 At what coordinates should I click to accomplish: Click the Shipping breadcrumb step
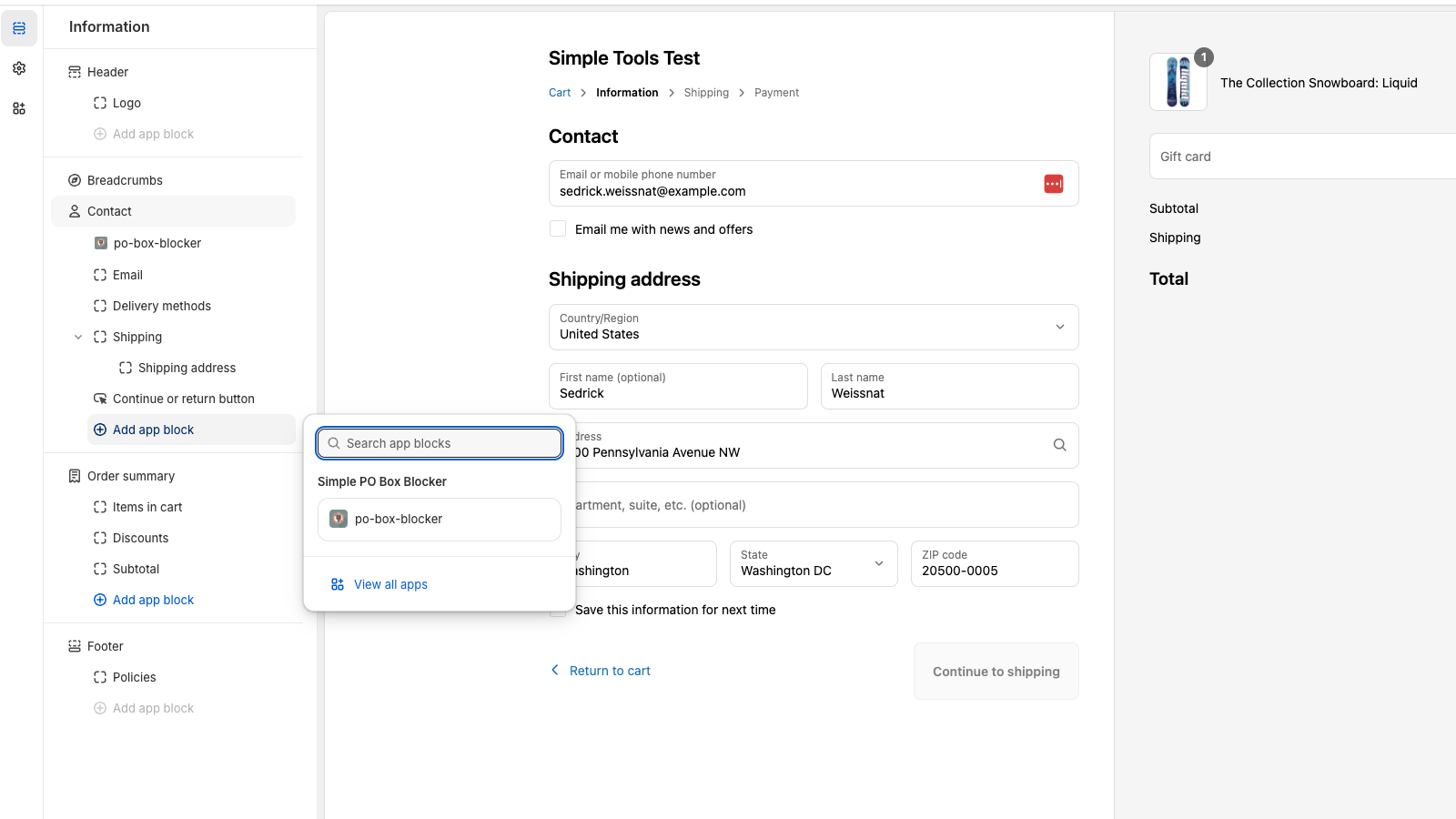click(x=706, y=93)
